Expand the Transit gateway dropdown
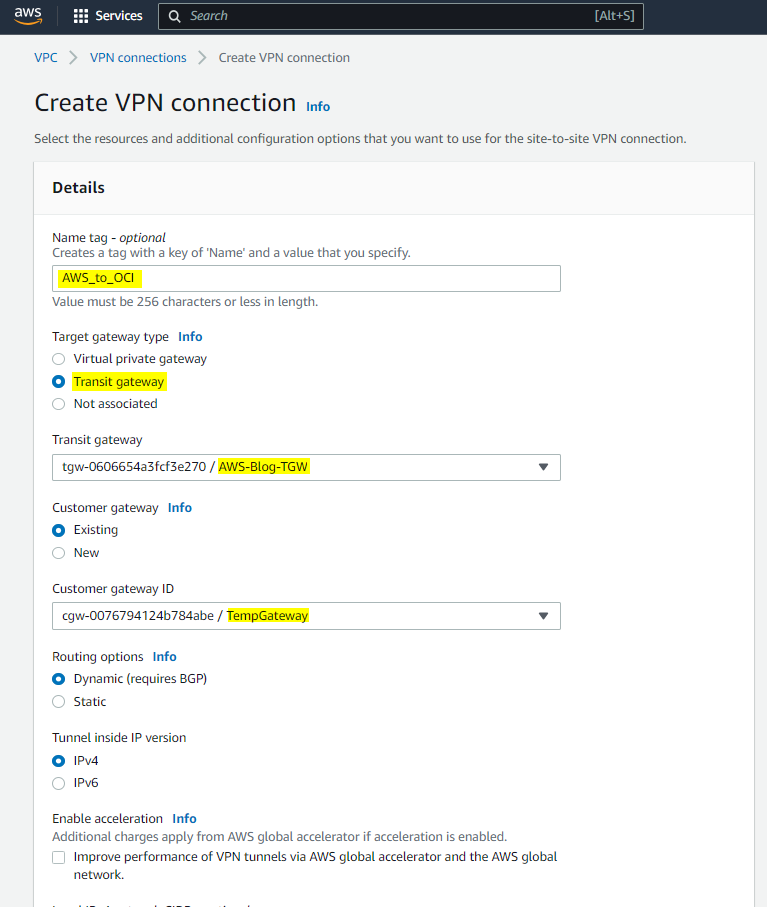The height and width of the screenshot is (907, 767). click(306, 467)
